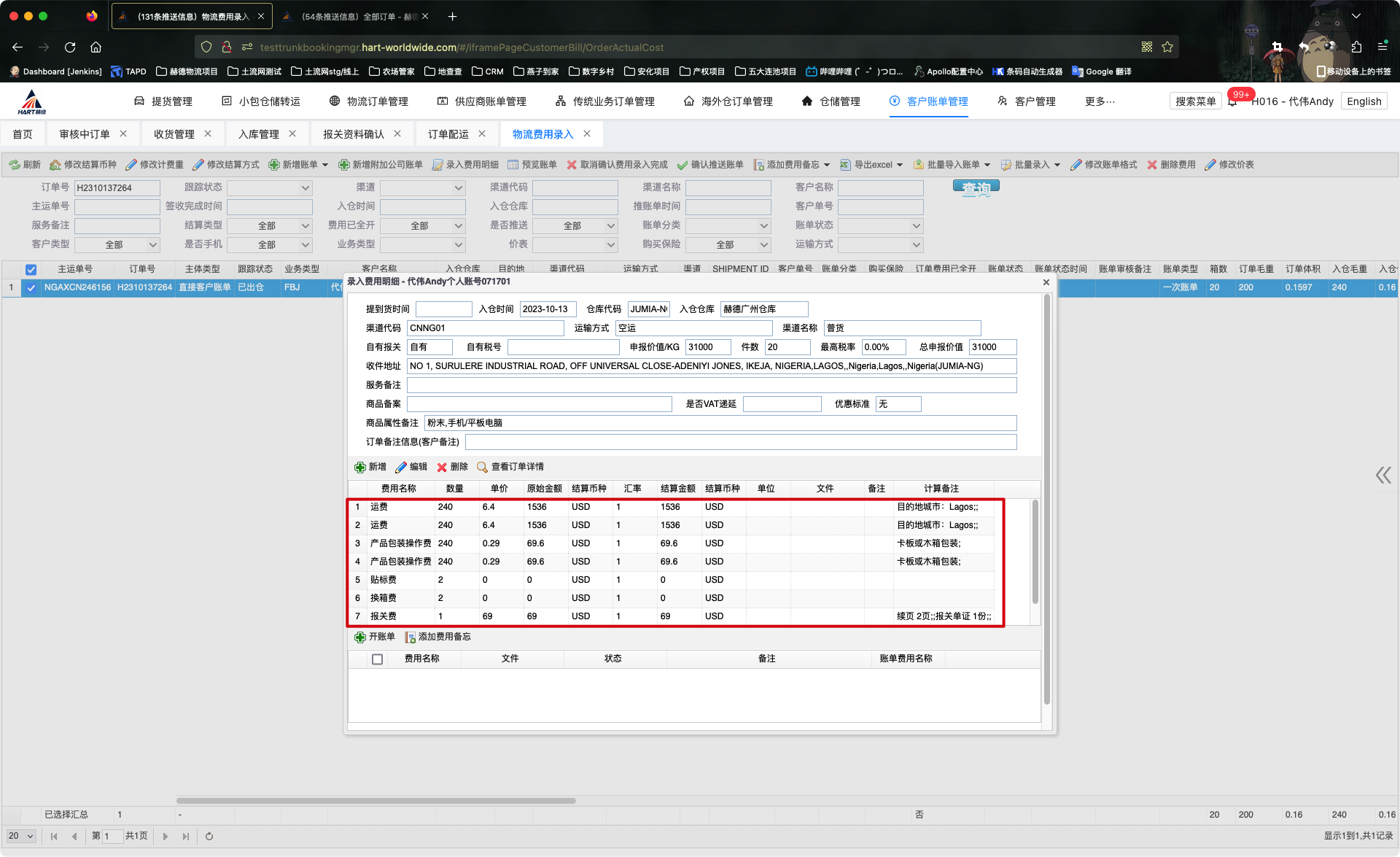Click the 添加费用备忘 icon below fee table
The height and width of the screenshot is (857, 1400).
coord(411,637)
